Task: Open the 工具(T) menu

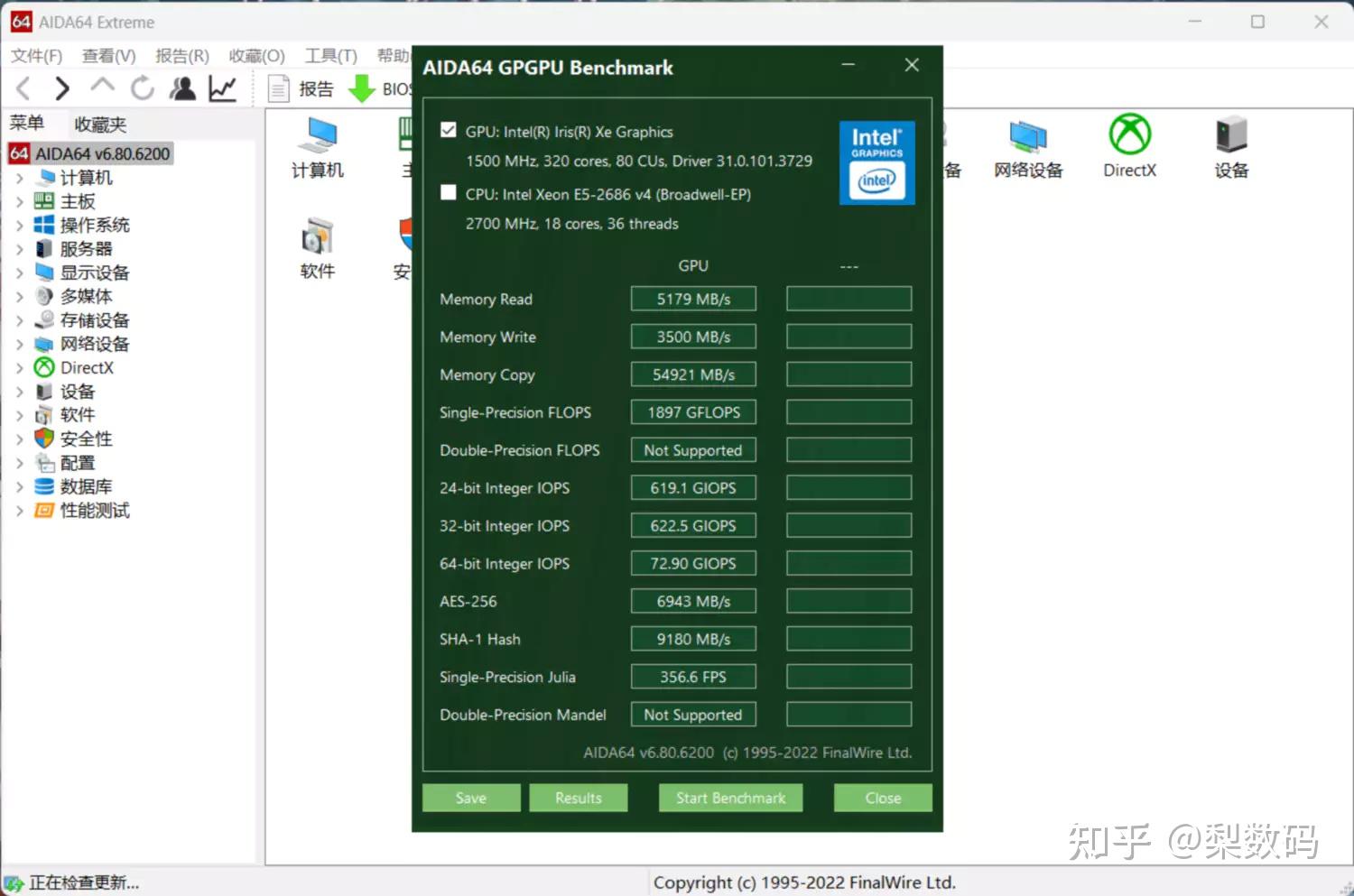Action: (330, 55)
